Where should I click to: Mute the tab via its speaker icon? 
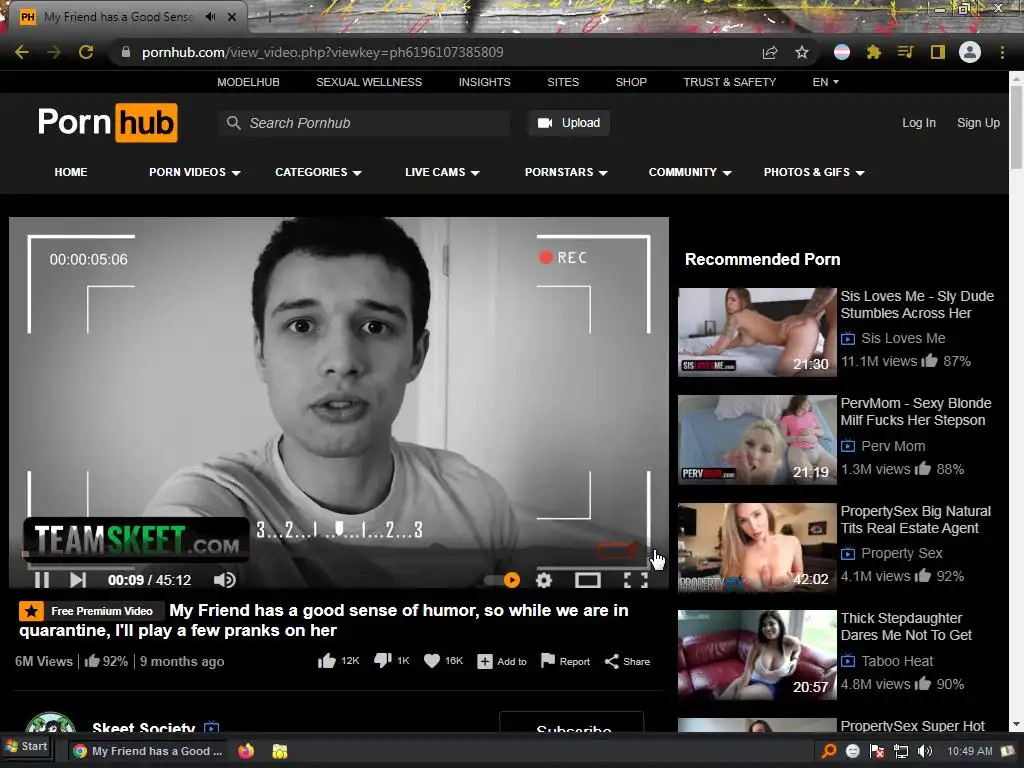[210, 17]
